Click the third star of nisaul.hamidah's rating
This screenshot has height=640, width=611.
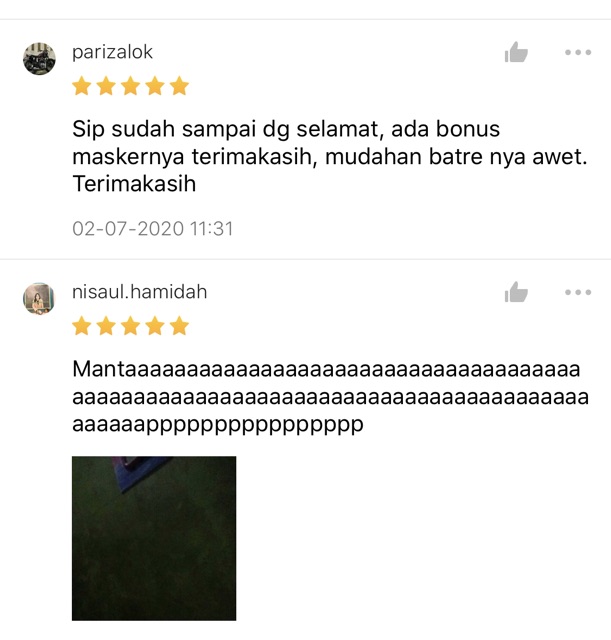pyautogui.click(x=131, y=326)
